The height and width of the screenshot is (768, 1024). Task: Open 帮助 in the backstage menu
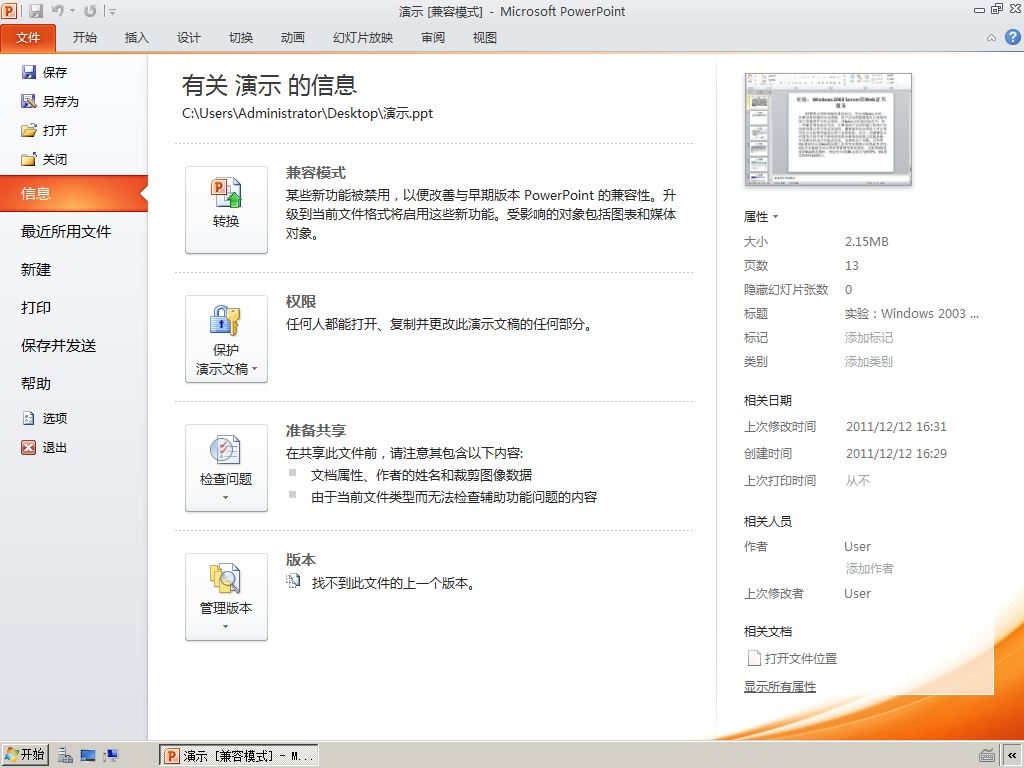coord(36,383)
